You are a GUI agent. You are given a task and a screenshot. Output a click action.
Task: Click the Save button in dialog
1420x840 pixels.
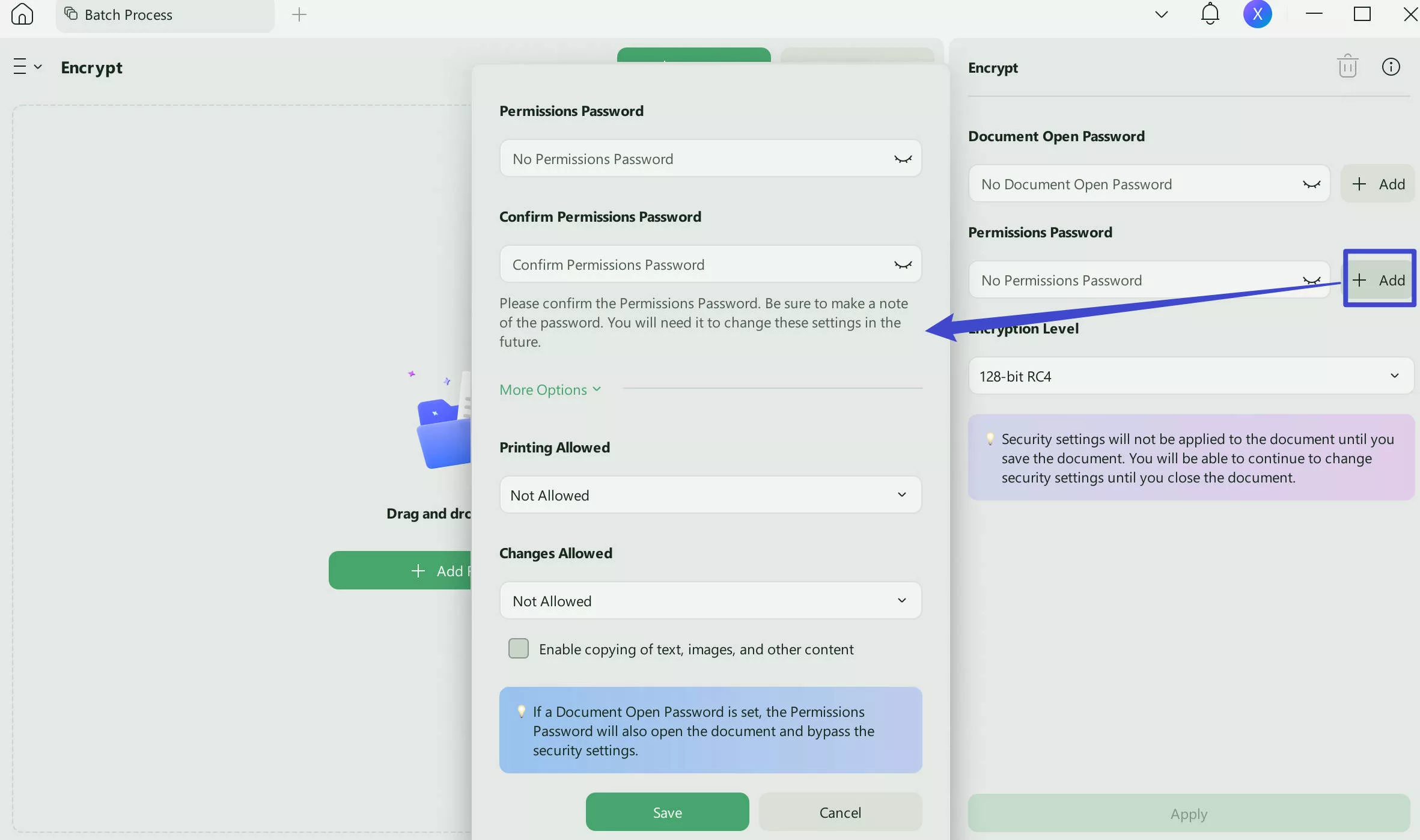[667, 812]
